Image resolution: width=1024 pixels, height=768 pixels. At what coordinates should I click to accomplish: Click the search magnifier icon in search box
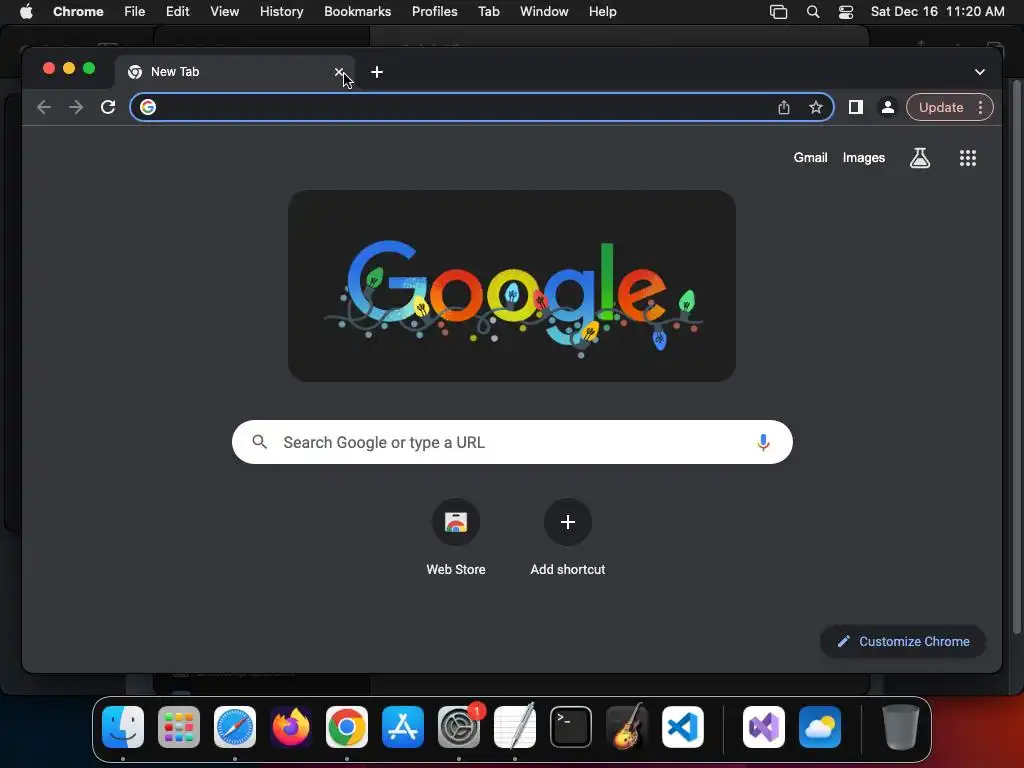tap(259, 442)
